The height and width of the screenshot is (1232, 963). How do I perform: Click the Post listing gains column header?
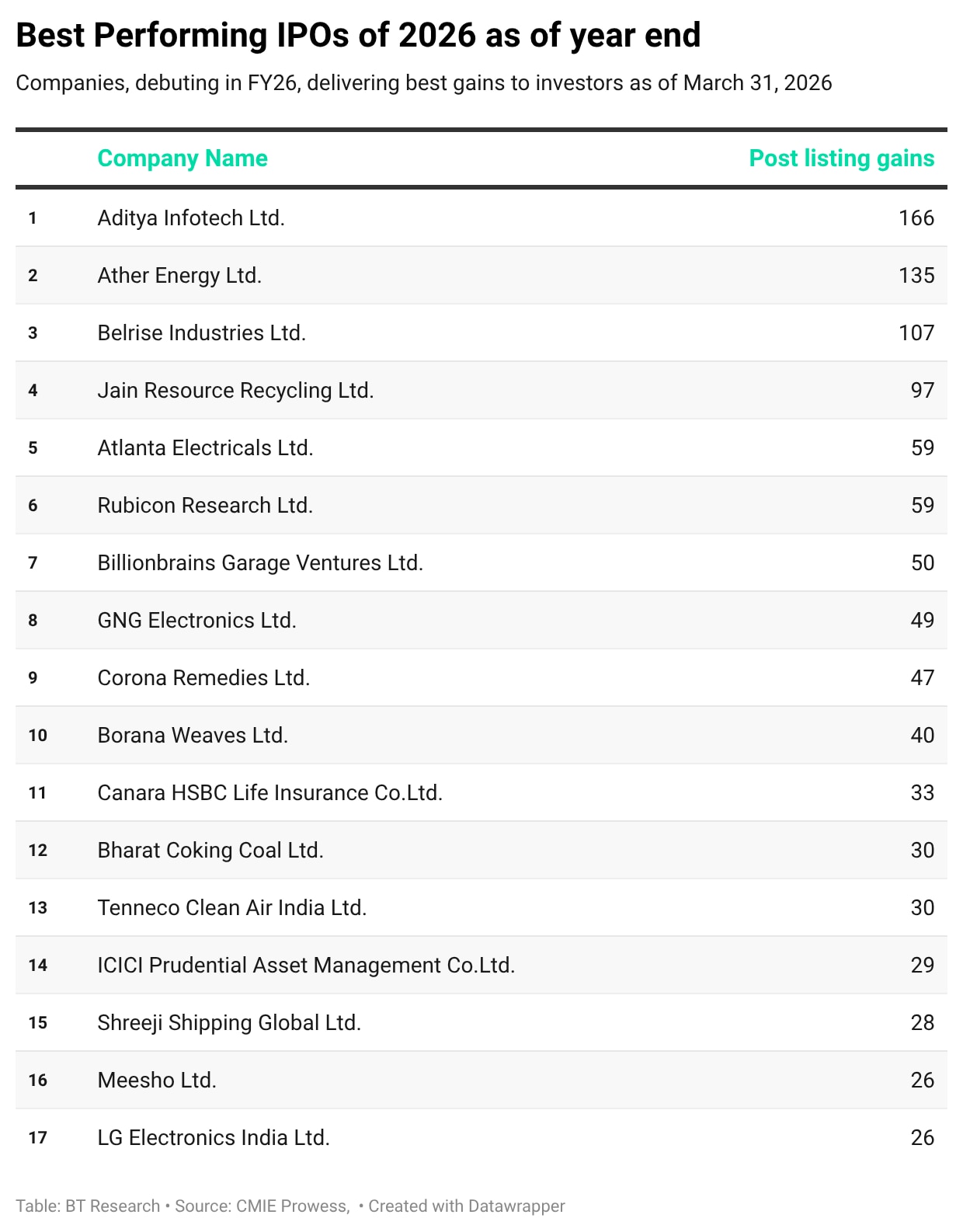tap(841, 158)
